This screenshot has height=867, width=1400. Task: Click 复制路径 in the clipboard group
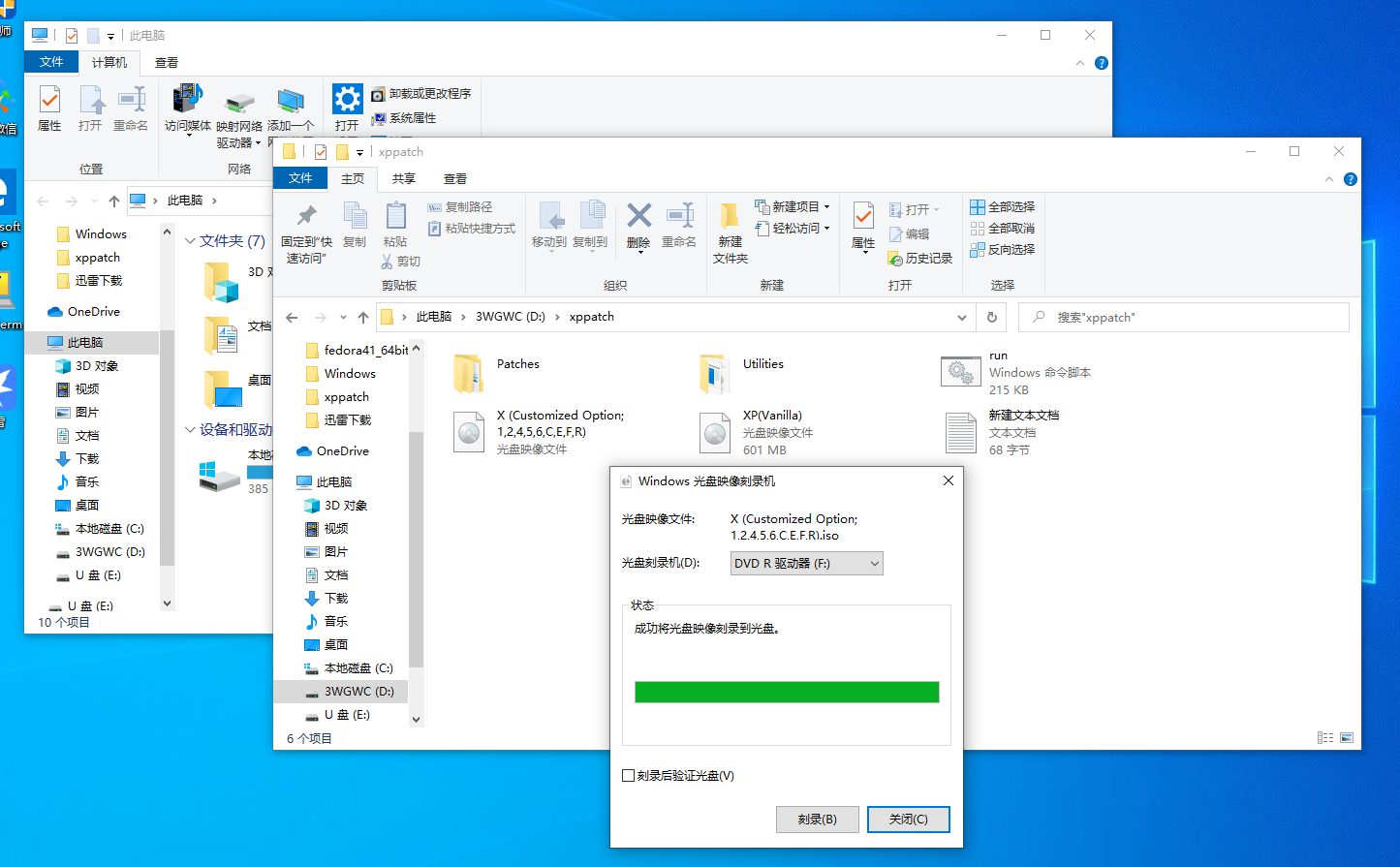point(460,207)
